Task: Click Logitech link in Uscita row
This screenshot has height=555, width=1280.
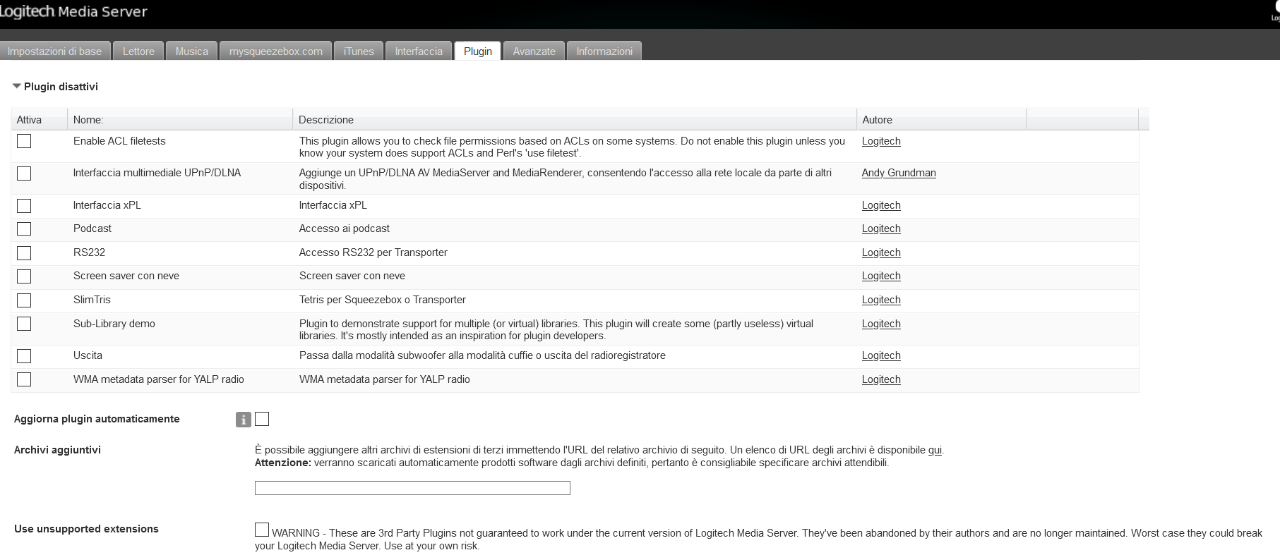Action: (881, 355)
